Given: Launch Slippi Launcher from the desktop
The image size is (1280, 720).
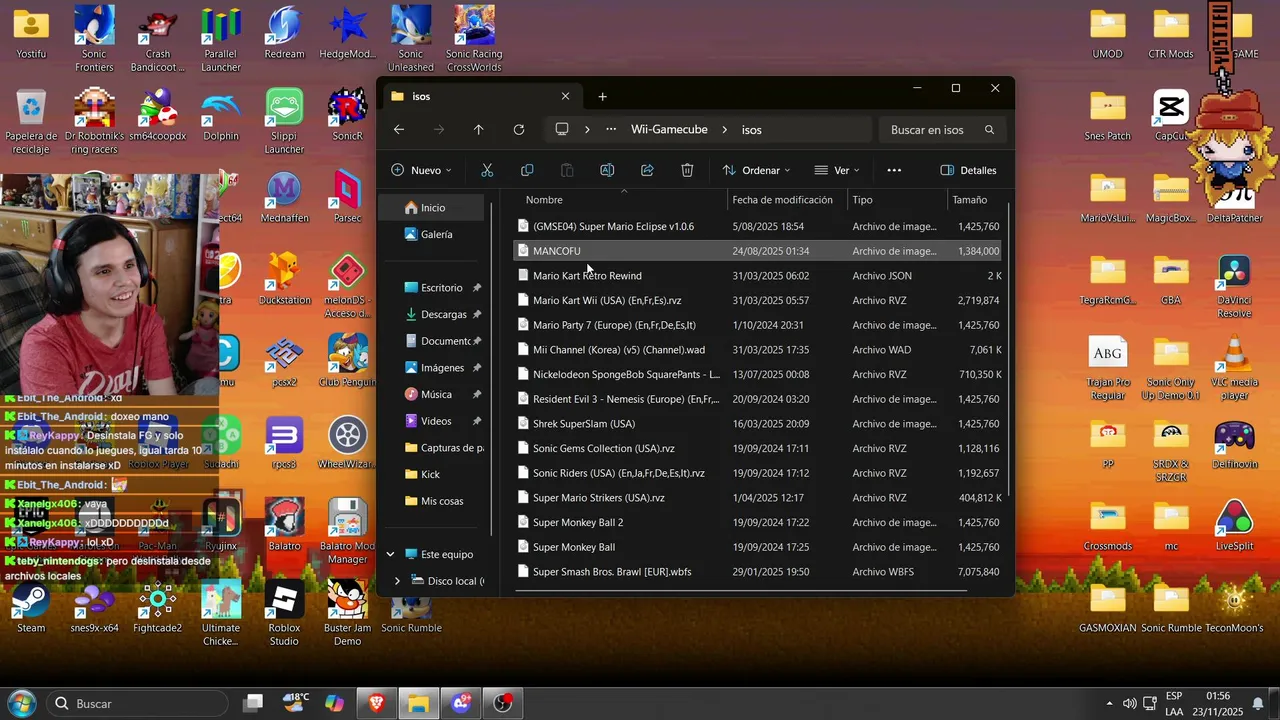Looking at the screenshot, I should click(x=284, y=122).
